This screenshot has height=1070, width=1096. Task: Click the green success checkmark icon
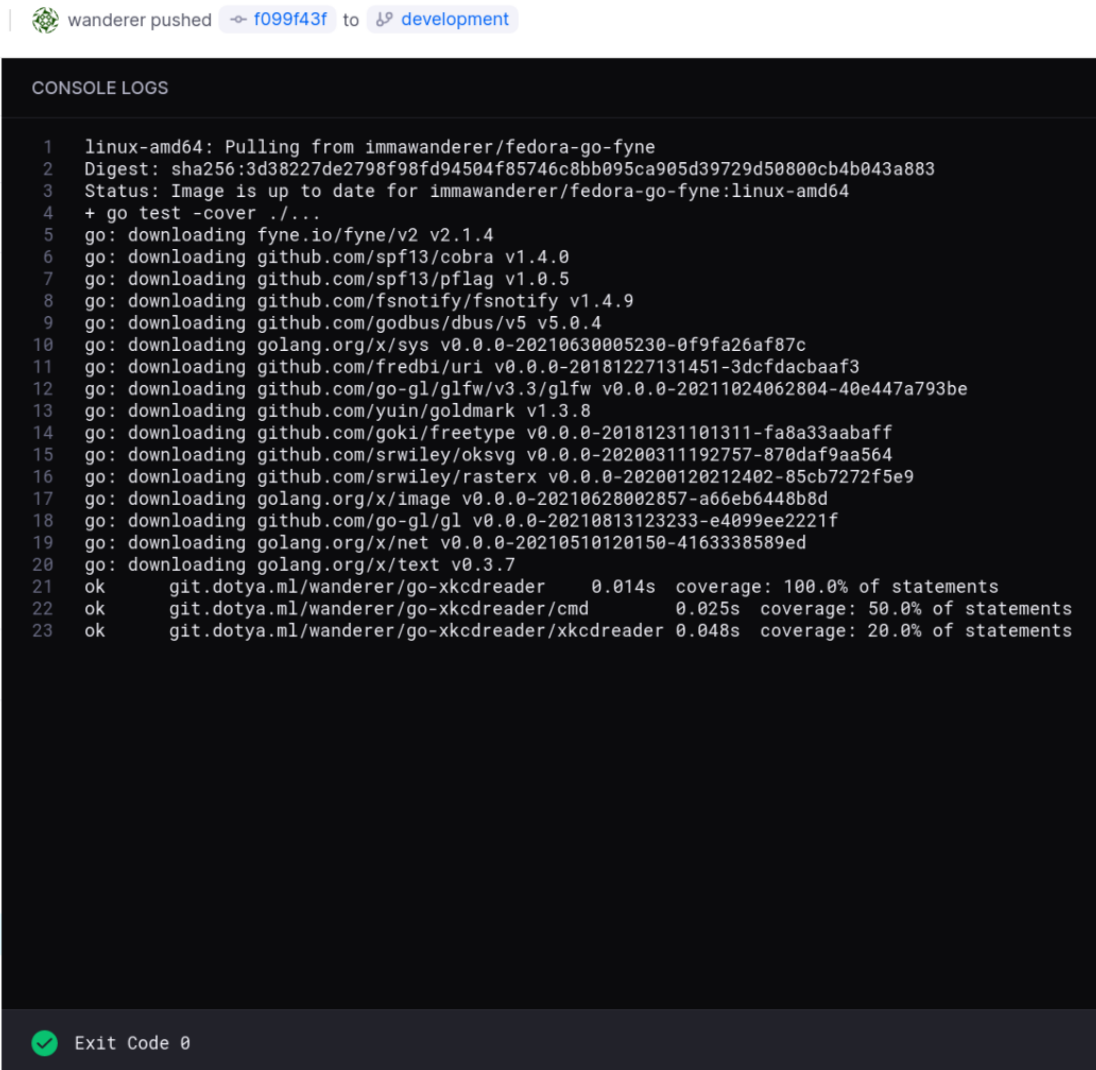tap(44, 1043)
